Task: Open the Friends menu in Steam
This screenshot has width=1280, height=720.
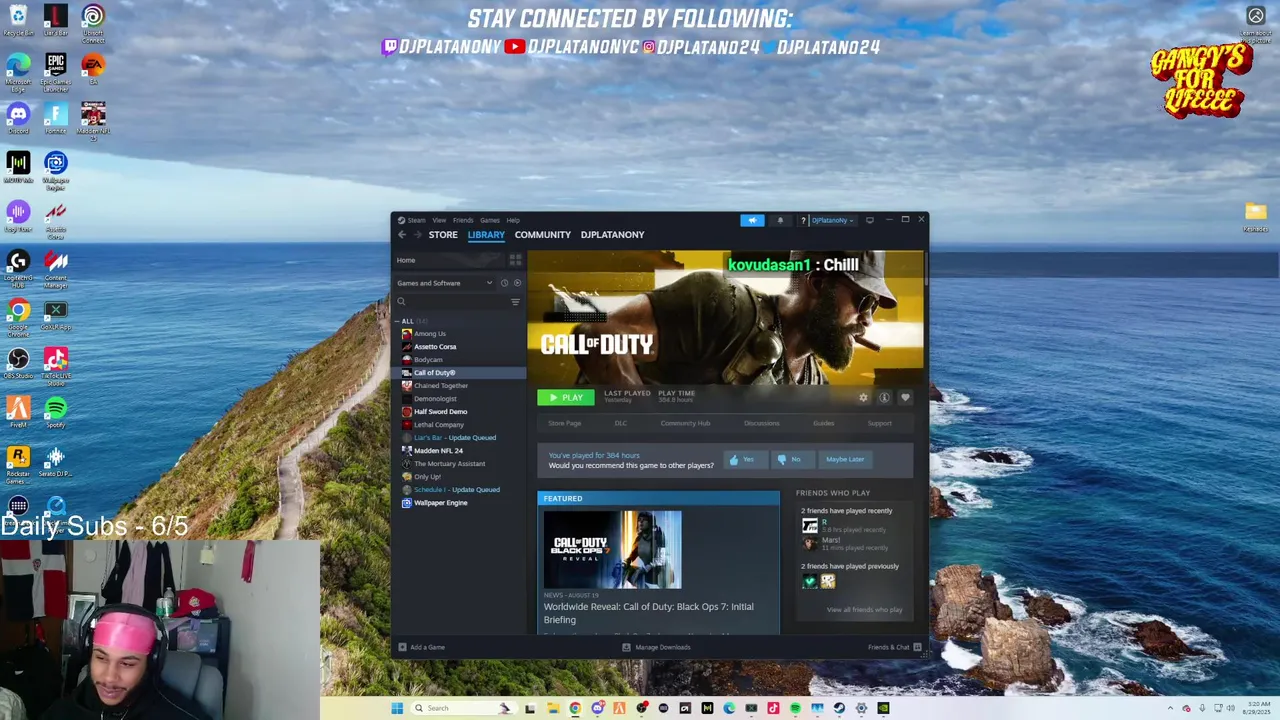Action: tap(463, 220)
